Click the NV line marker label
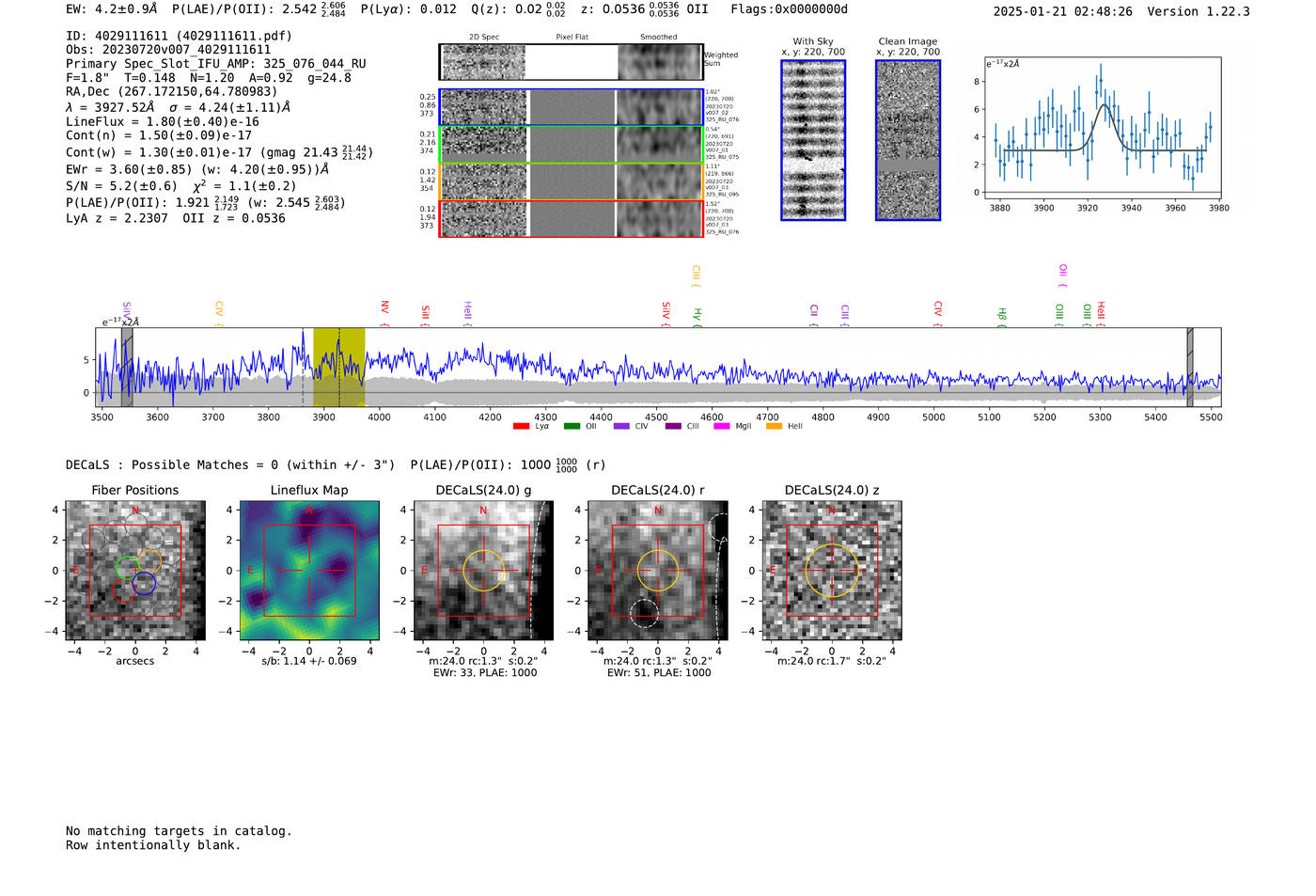 click(x=384, y=313)
